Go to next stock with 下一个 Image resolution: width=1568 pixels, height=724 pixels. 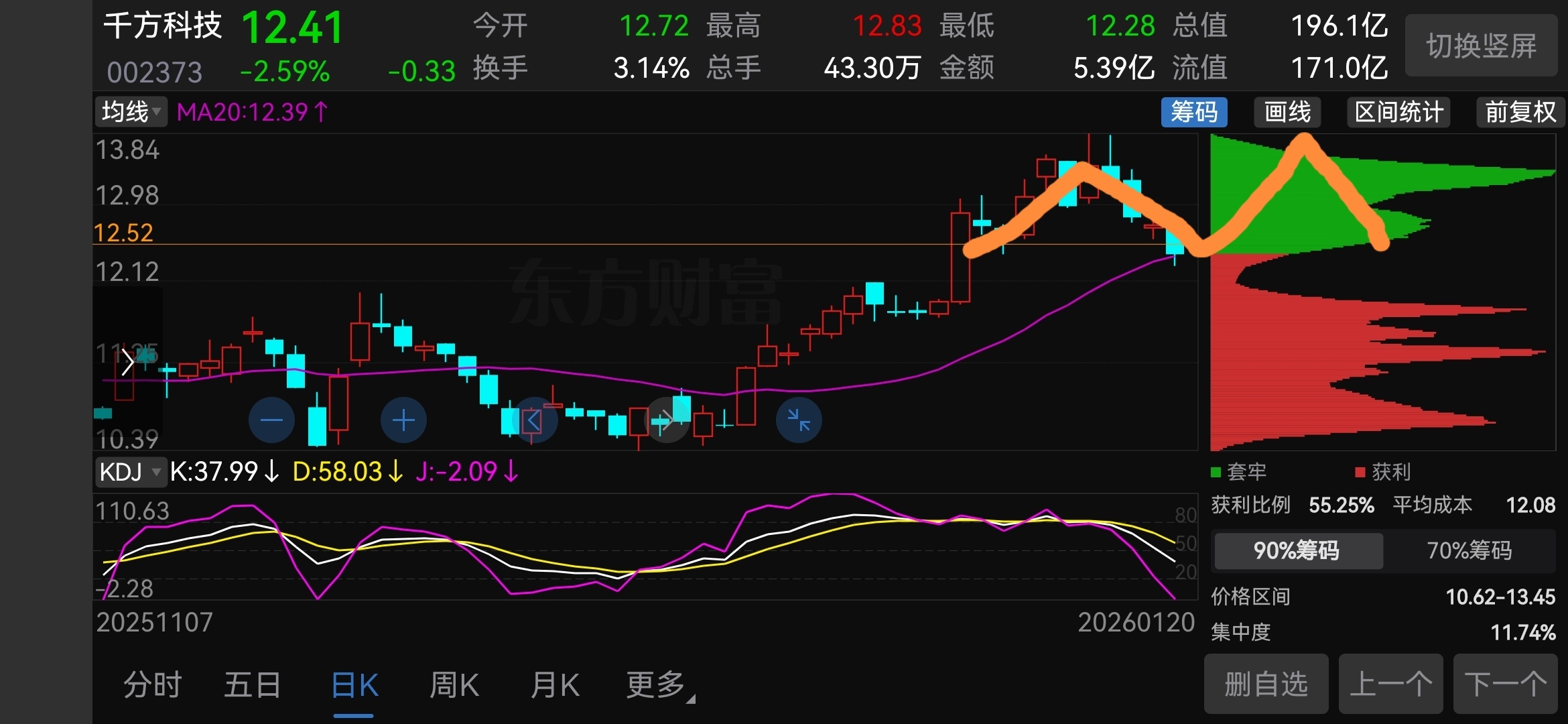coord(1505,684)
